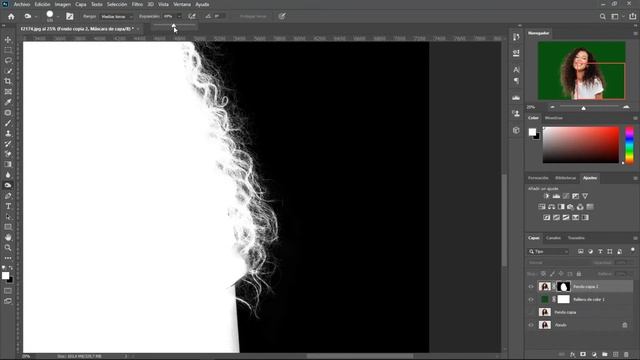Select the History Brush tool

[x=8, y=144]
